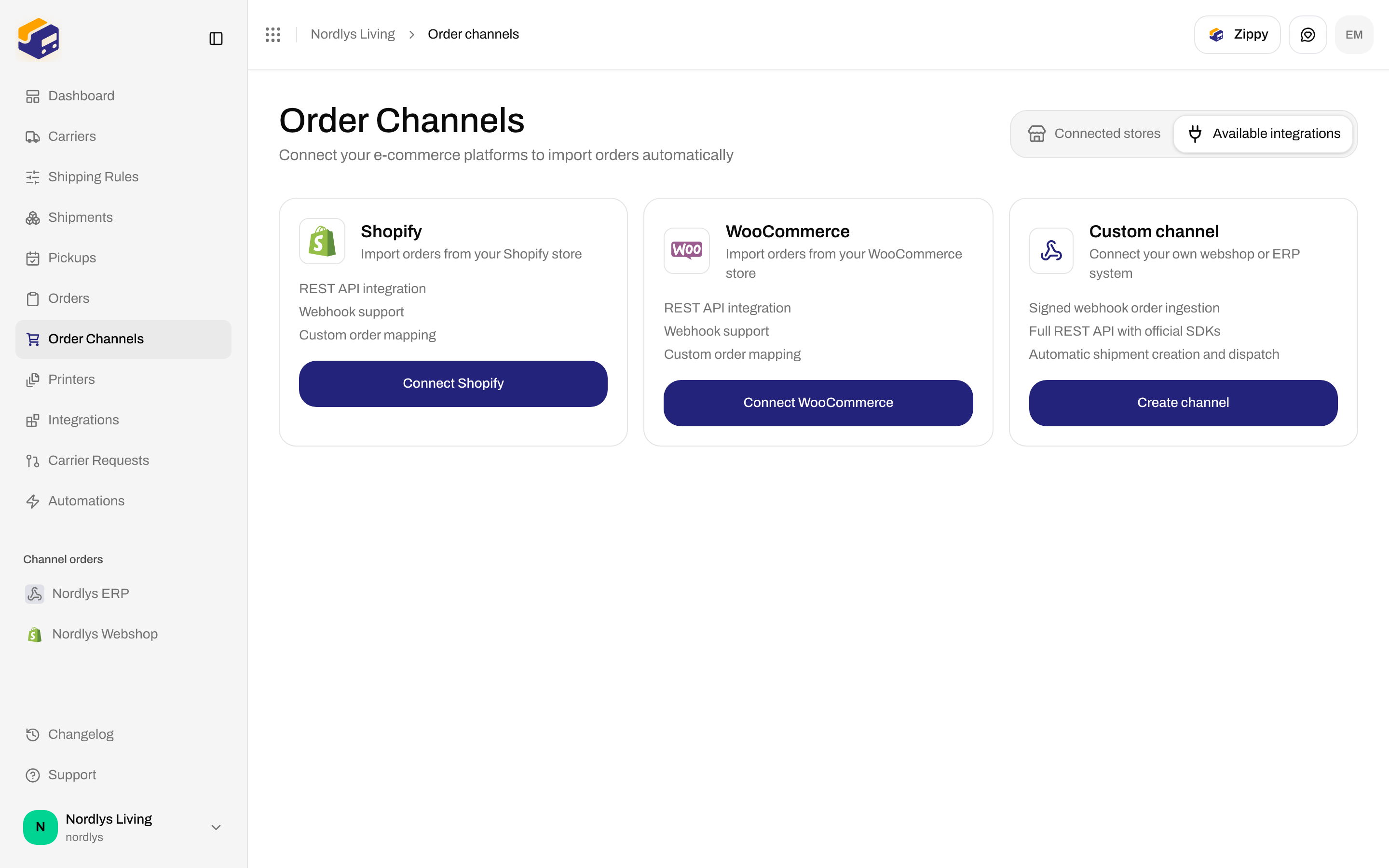This screenshot has height=868, width=1389.
Task: Click the WooCommerce logo on card
Action: click(686, 250)
